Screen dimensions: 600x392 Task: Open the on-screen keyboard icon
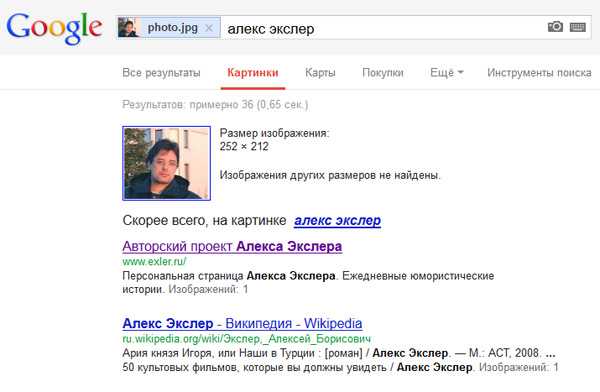pyautogui.click(x=577, y=27)
